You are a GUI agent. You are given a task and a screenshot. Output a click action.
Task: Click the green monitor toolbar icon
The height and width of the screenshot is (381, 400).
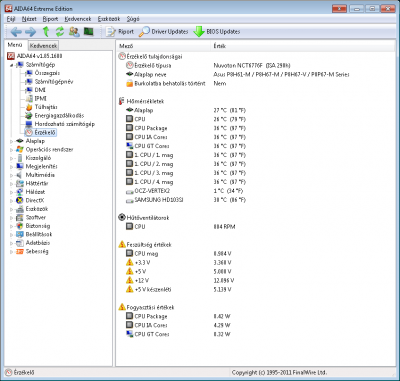click(88, 32)
